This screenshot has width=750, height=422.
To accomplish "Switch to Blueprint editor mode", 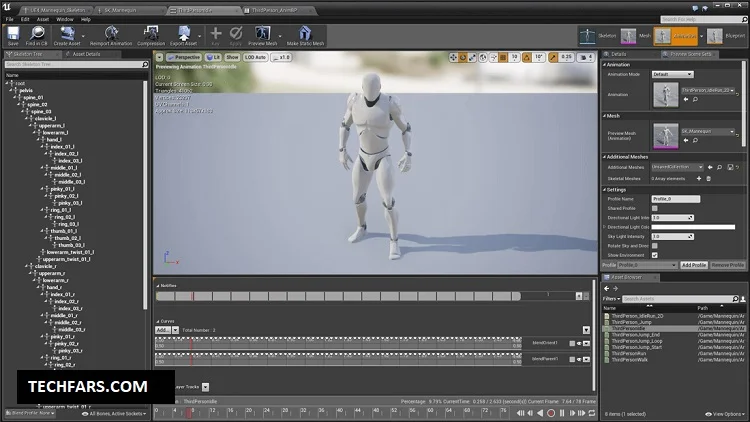I will tap(726, 36).
